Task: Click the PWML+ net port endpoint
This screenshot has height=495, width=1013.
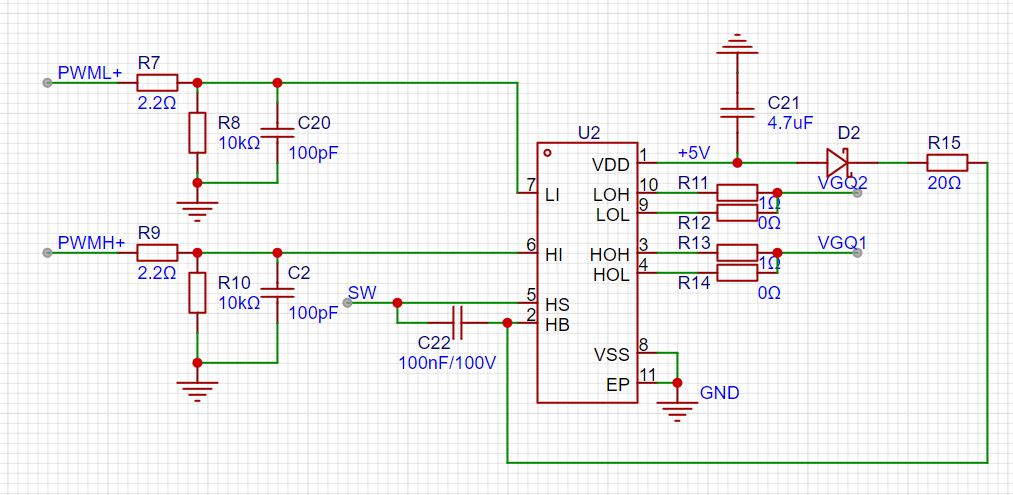Action: (47, 83)
